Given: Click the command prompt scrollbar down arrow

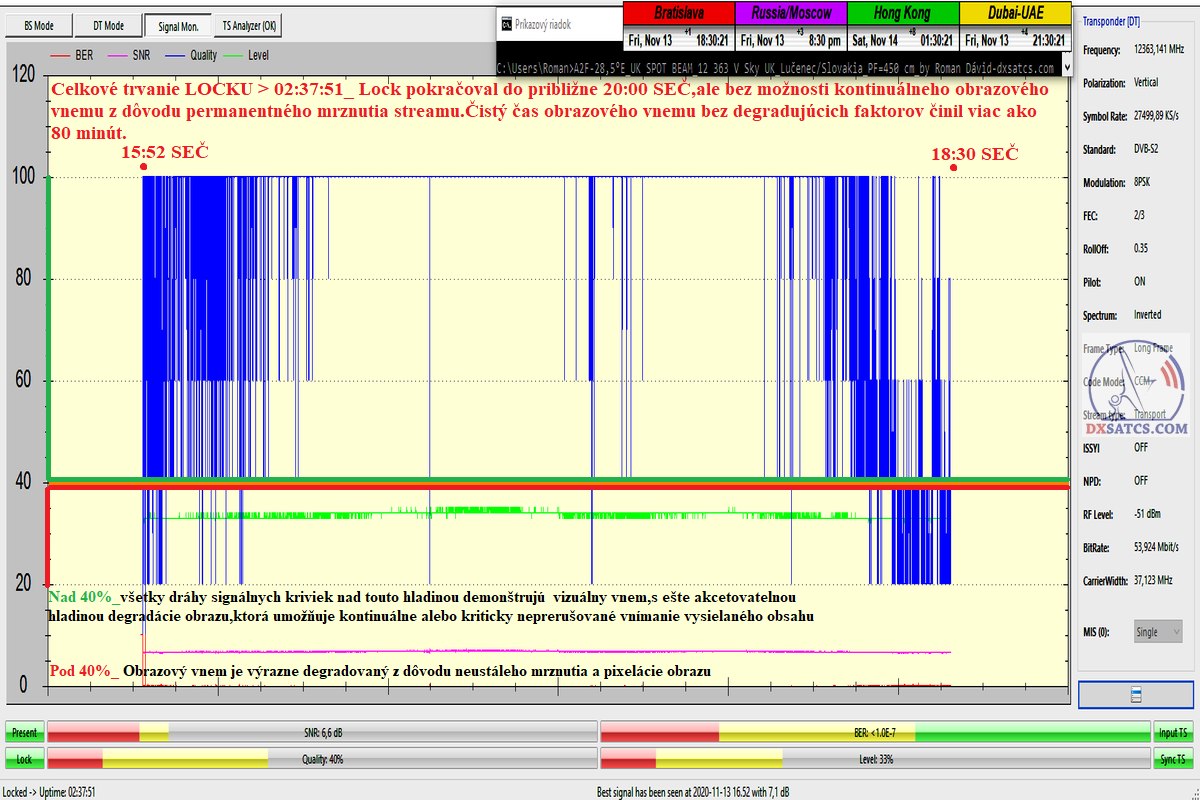Looking at the screenshot, I should point(1068,67).
